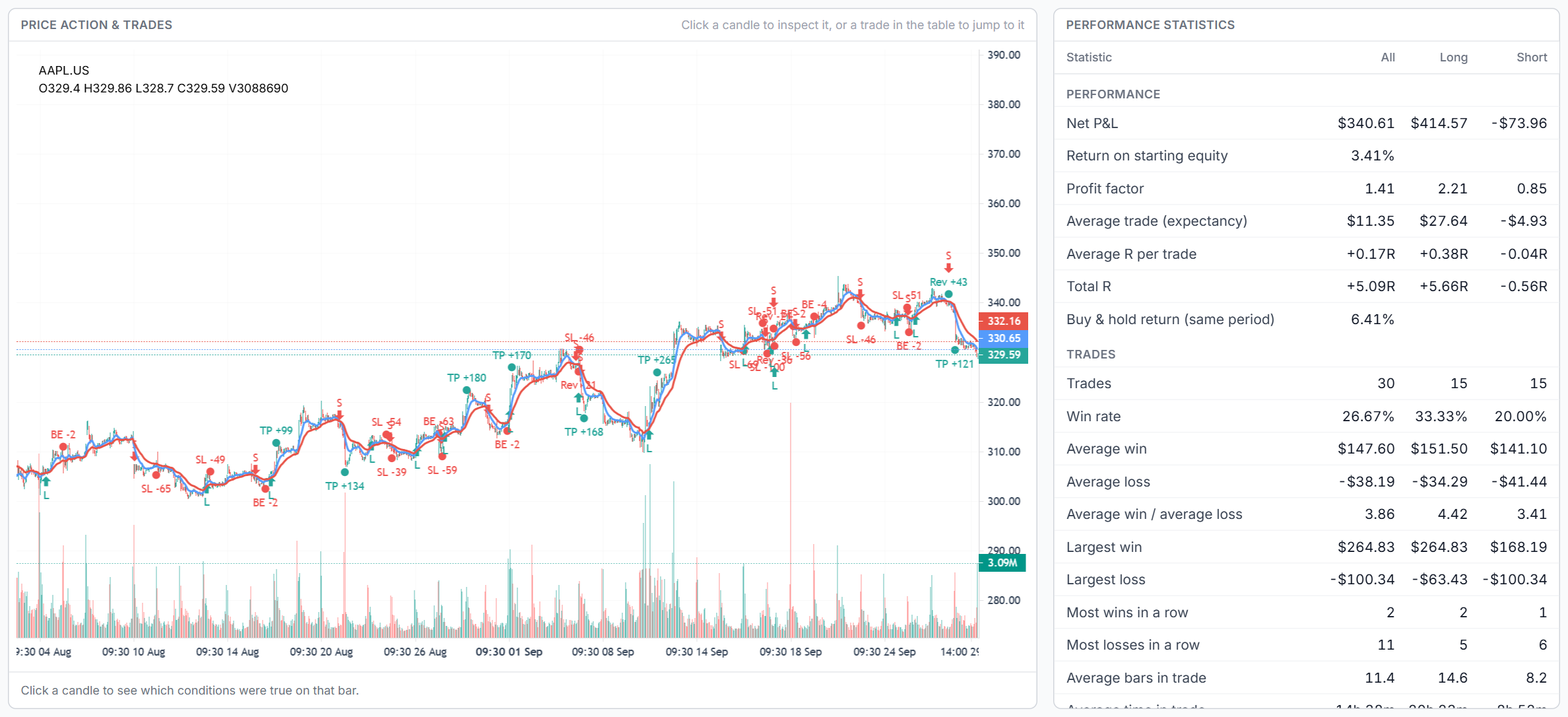
Task: Click the Long column header
Action: coord(1453,57)
